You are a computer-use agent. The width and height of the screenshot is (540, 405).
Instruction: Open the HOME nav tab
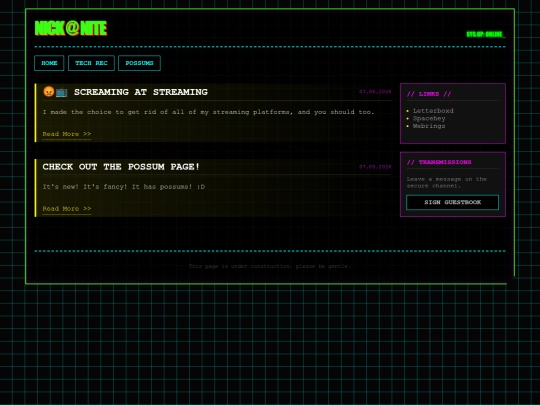pyautogui.click(x=49, y=63)
